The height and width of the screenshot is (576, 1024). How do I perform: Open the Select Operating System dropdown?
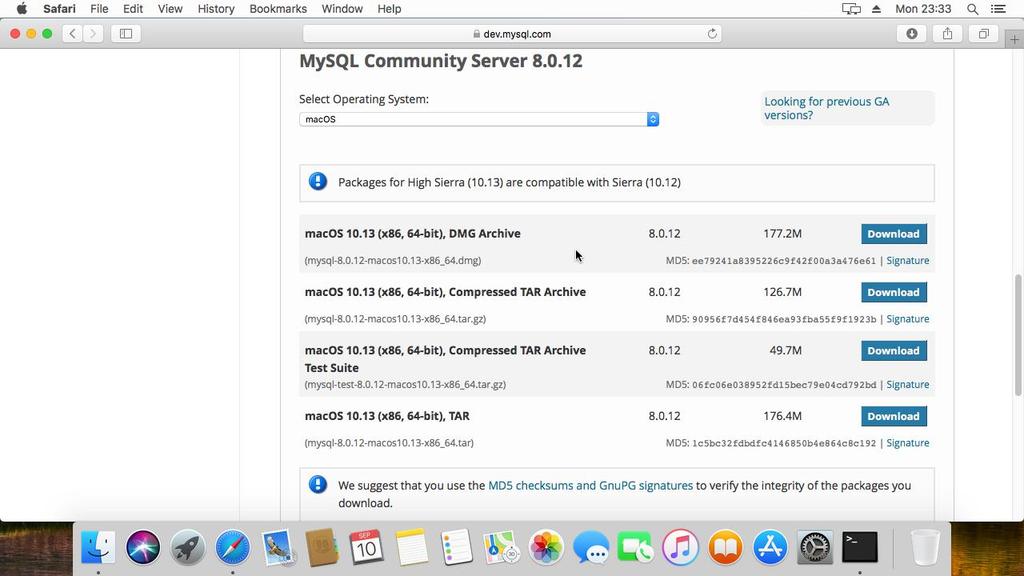tap(479, 119)
